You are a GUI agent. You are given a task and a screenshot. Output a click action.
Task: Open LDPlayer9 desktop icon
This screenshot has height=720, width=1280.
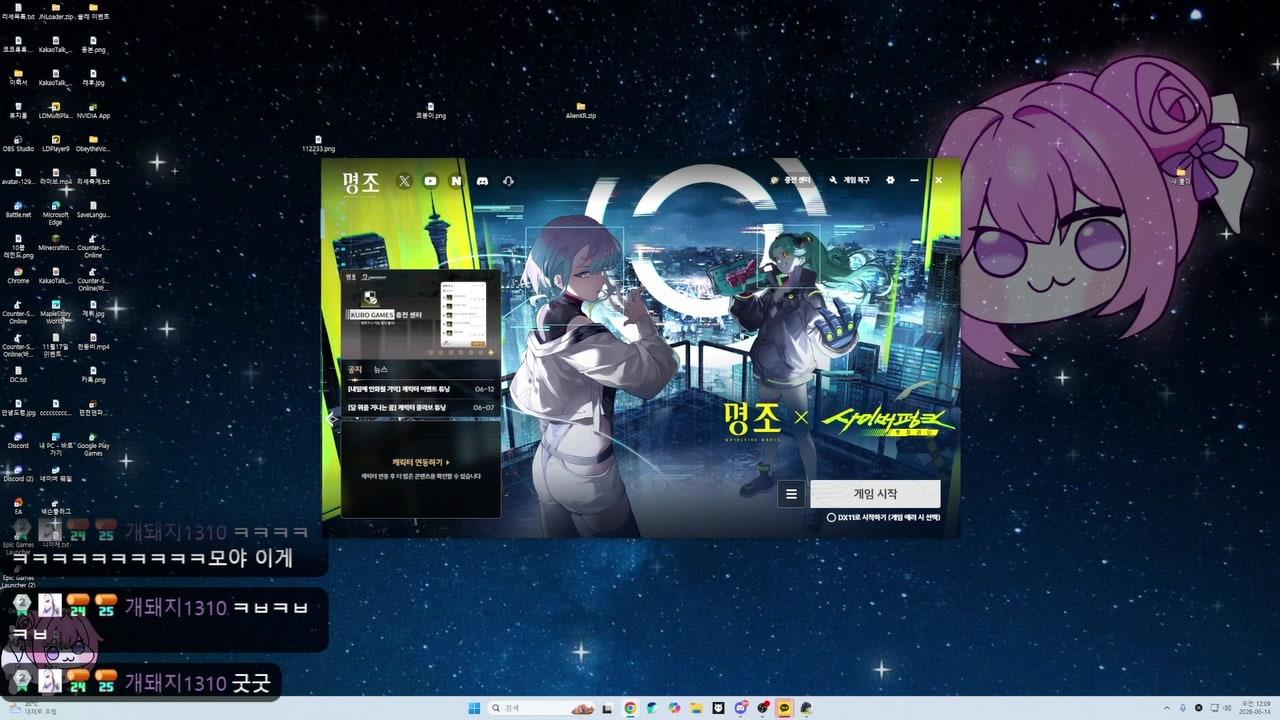55,142
